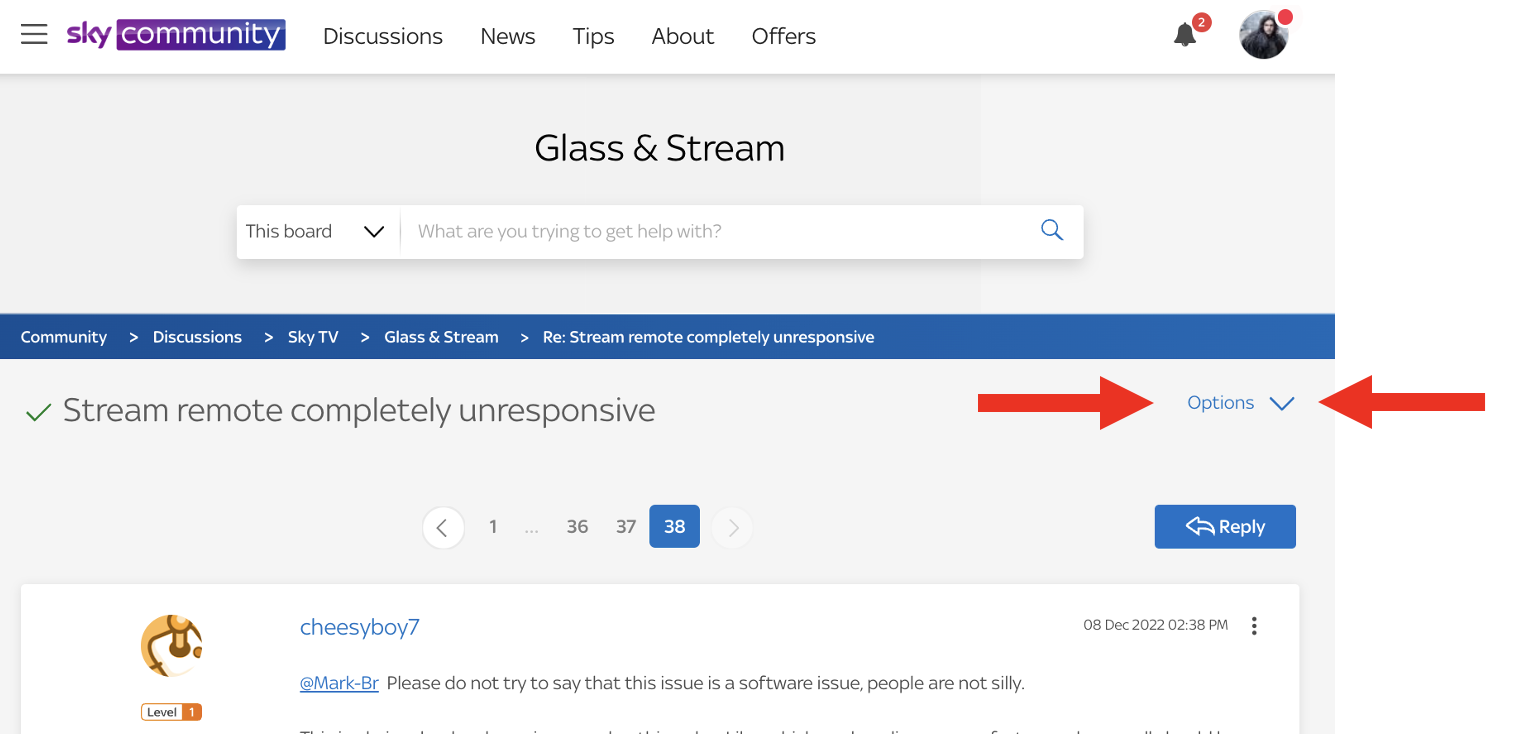This screenshot has width=1516, height=734.
Task: Select page 38 in the pagination
Action: [674, 526]
